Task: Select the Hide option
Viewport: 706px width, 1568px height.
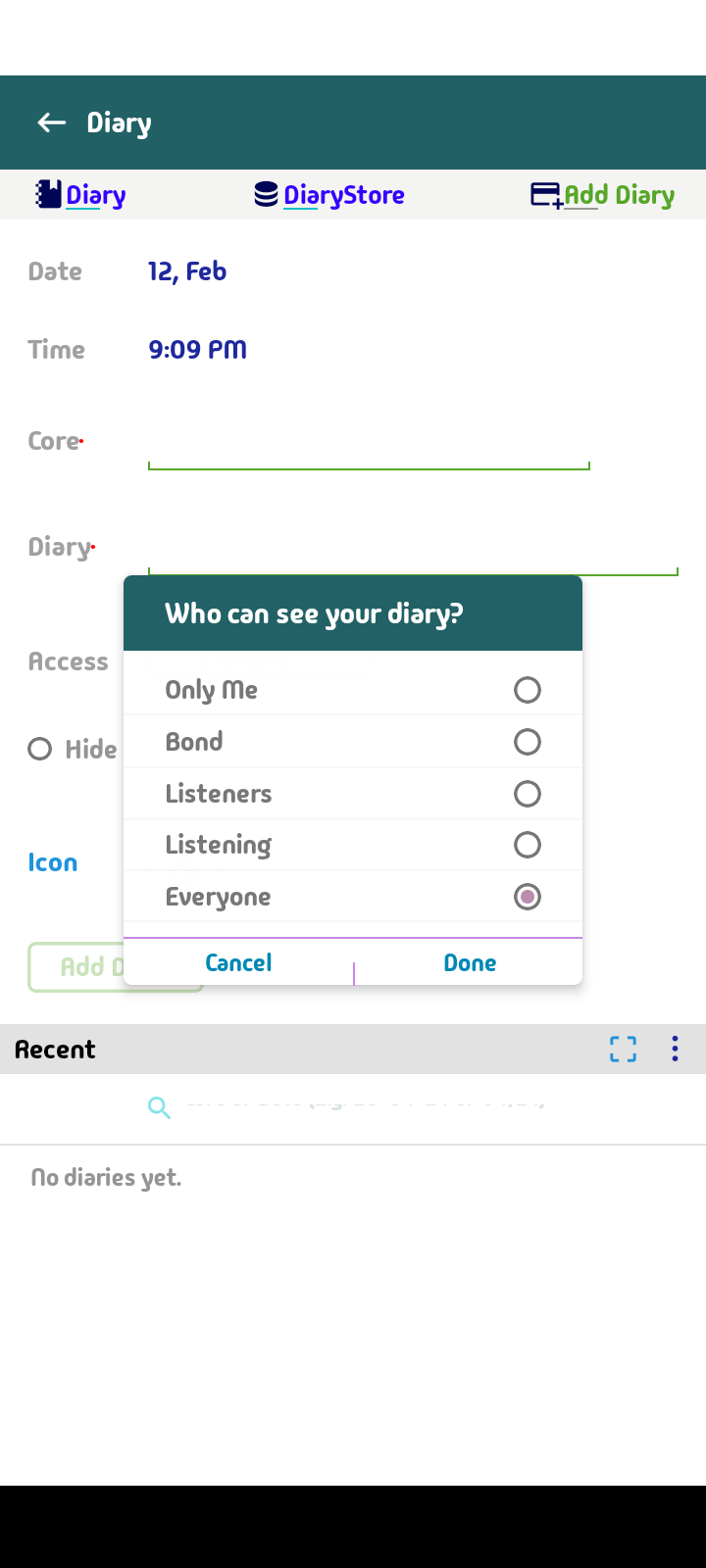Action: tap(39, 749)
